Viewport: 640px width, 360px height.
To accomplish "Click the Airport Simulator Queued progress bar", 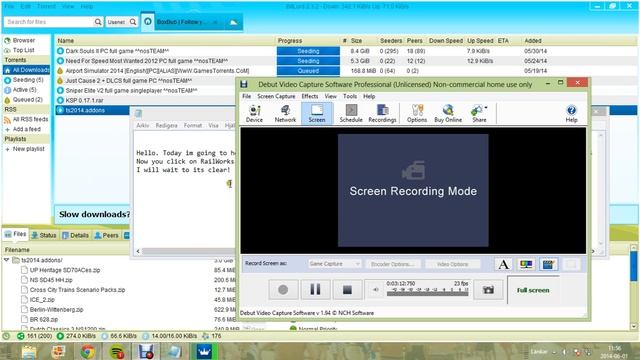I will click(x=308, y=71).
